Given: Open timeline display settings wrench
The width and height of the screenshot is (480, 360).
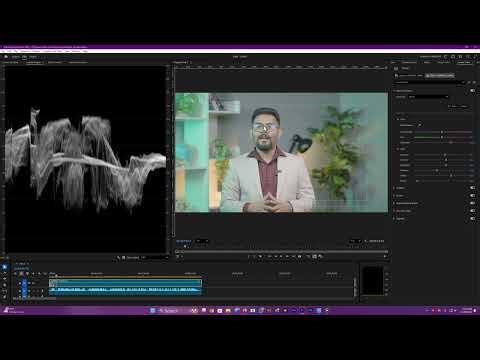Looking at the screenshot, I should point(39,274).
